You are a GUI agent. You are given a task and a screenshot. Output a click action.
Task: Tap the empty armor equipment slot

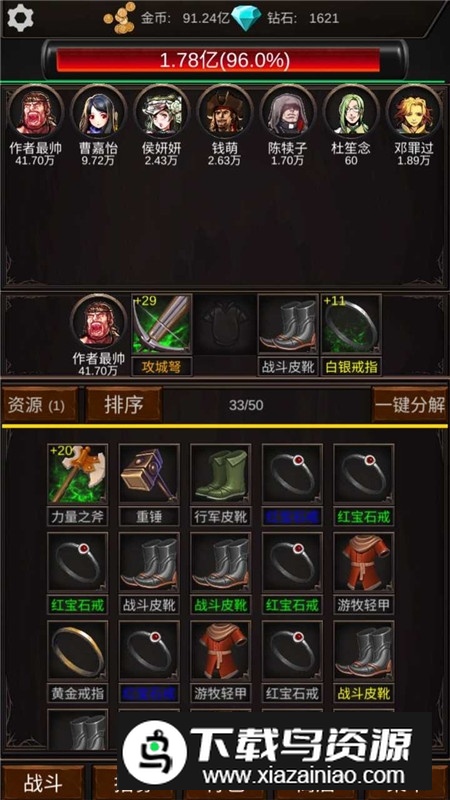point(225,324)
